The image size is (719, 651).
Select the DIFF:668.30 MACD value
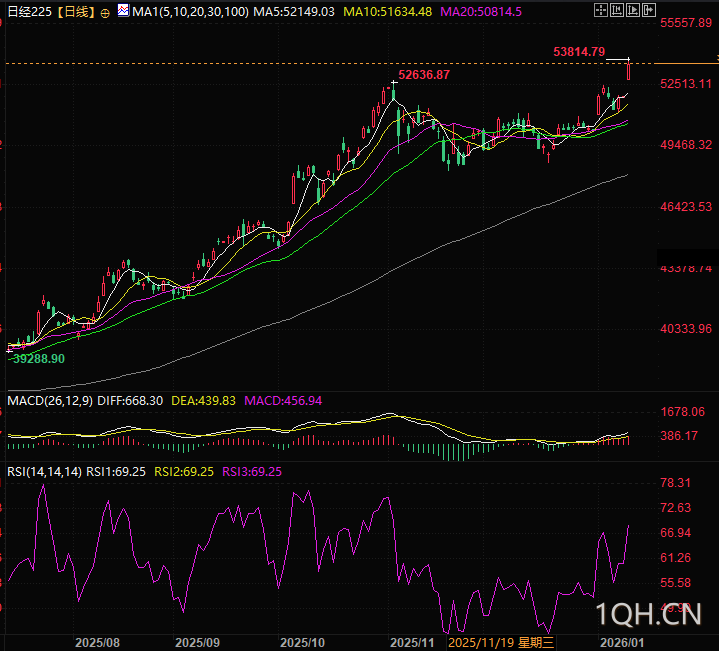click(x=130, y=400)
